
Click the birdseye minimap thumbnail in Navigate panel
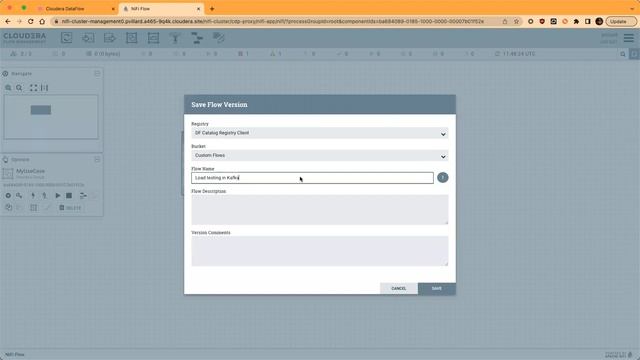pos(51,117)
